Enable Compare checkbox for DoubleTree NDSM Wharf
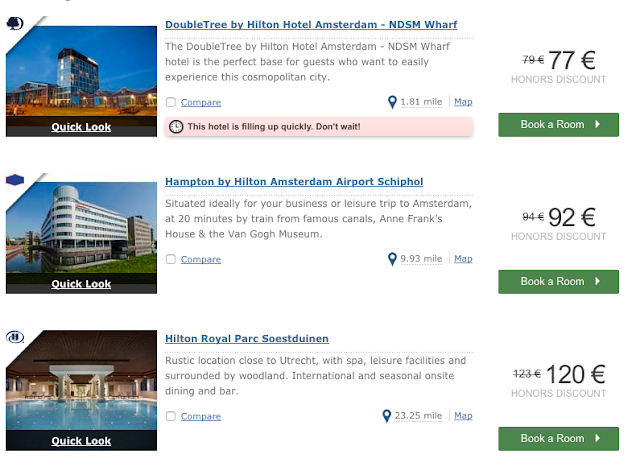This screenshot has height=471, width=640. pyautogui.click(x=171, y=102)
